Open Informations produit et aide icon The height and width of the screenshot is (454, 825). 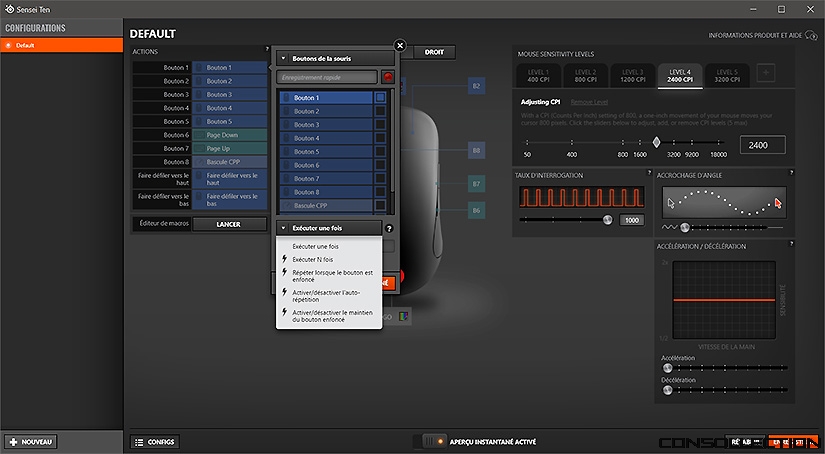tap(811, 35)
